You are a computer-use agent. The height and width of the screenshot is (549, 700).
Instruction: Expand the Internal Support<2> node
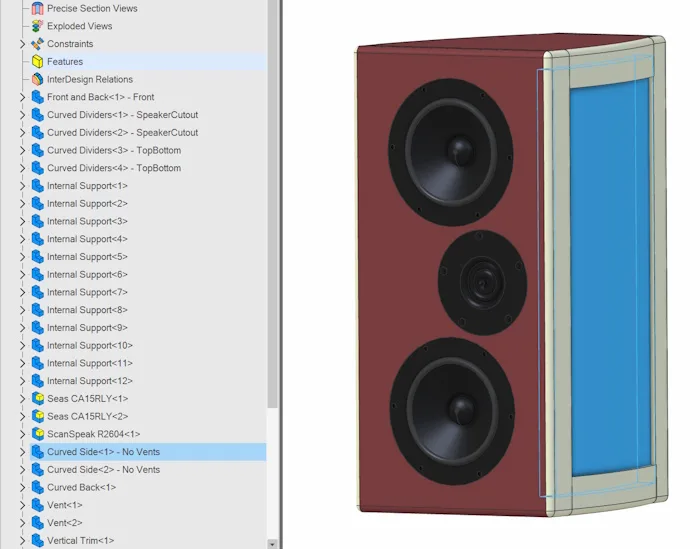22,204
